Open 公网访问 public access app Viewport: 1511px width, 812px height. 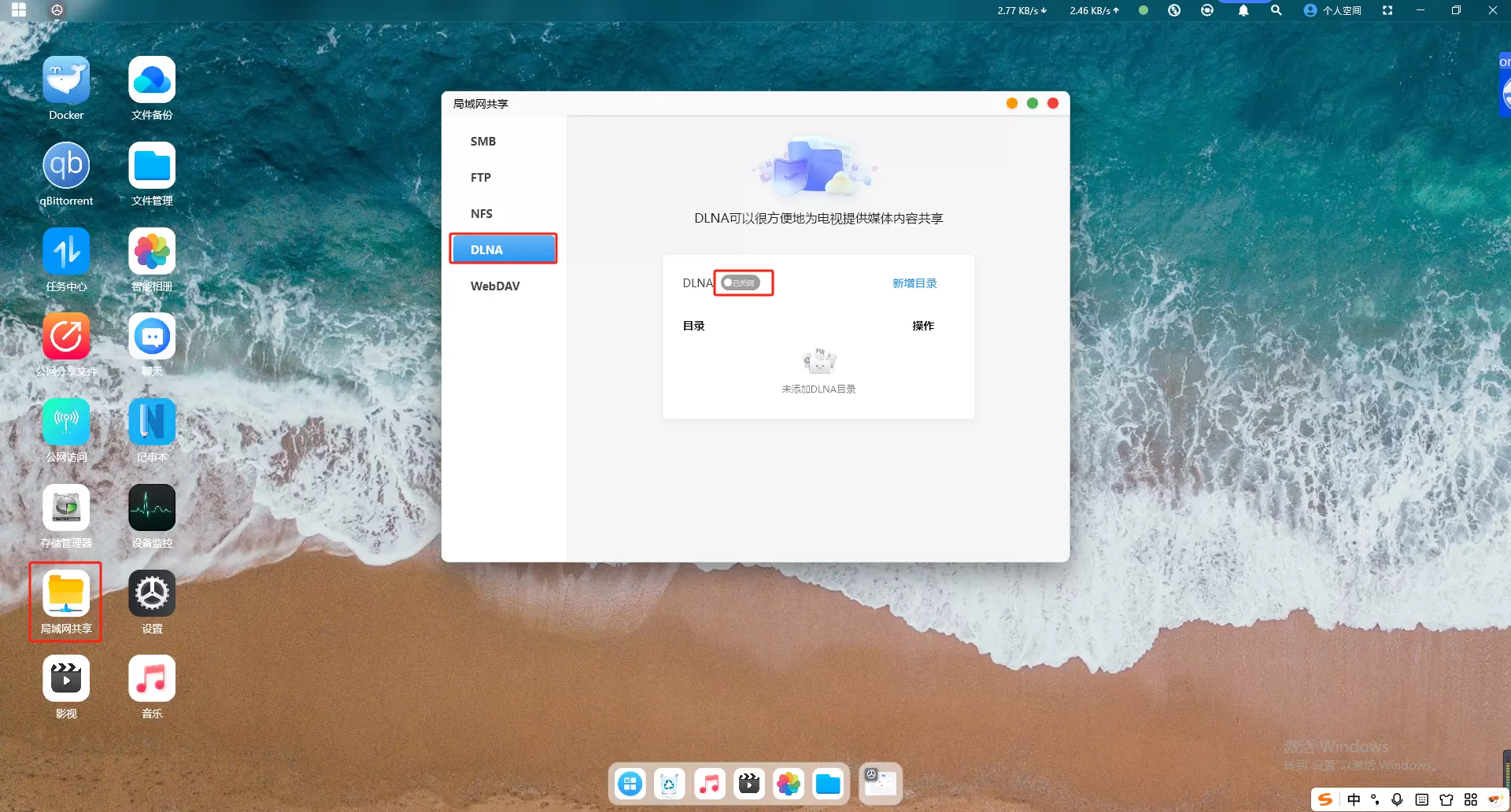click(66, 423)
